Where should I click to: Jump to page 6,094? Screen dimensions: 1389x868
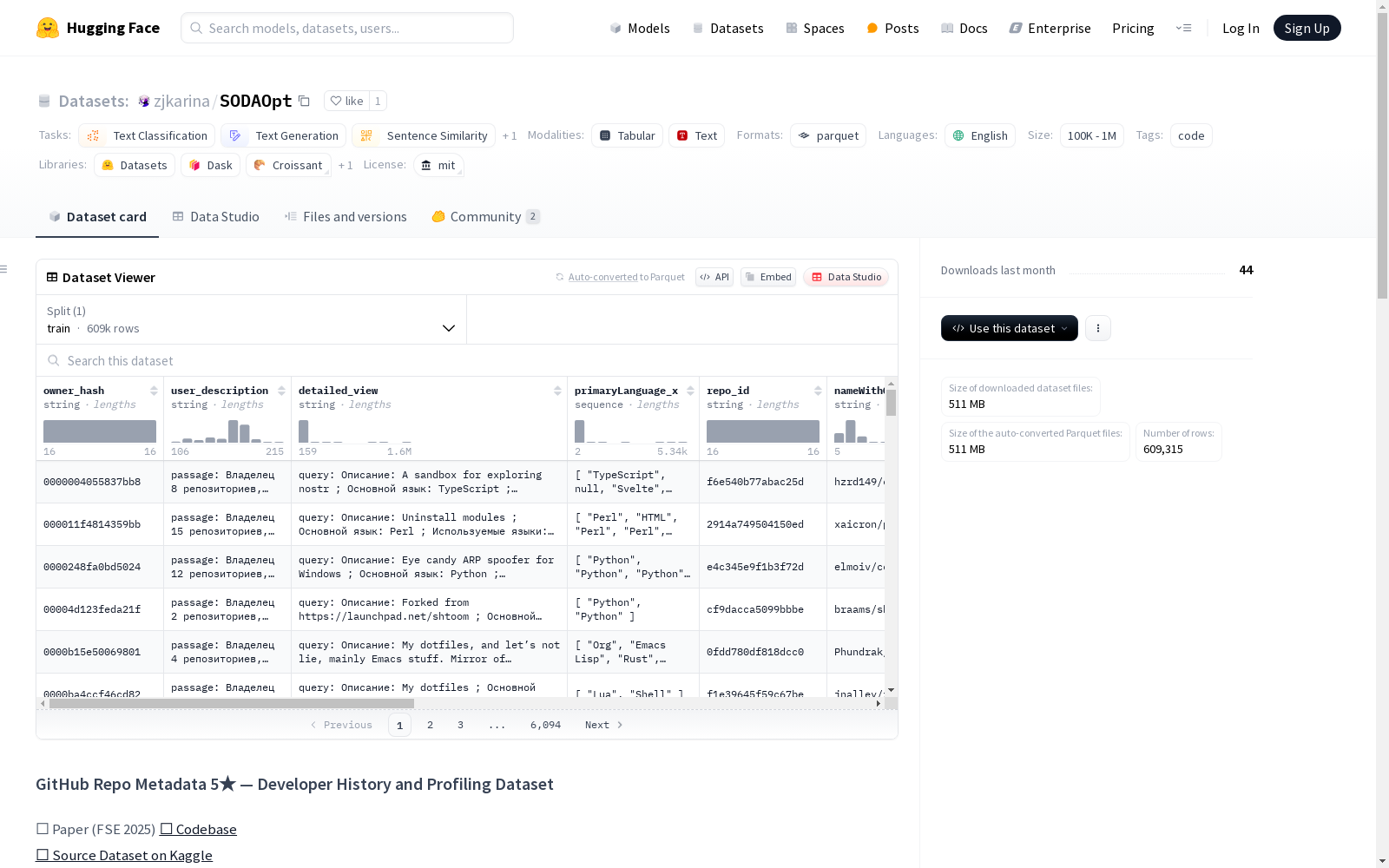545,725
